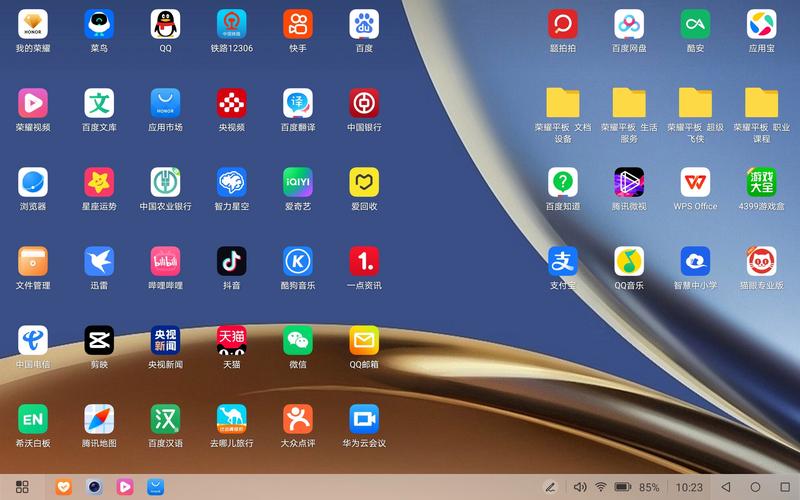Viewport: 800px width, 500px height.
Task: Open the QQ penguin app
Action: [165, 24]
